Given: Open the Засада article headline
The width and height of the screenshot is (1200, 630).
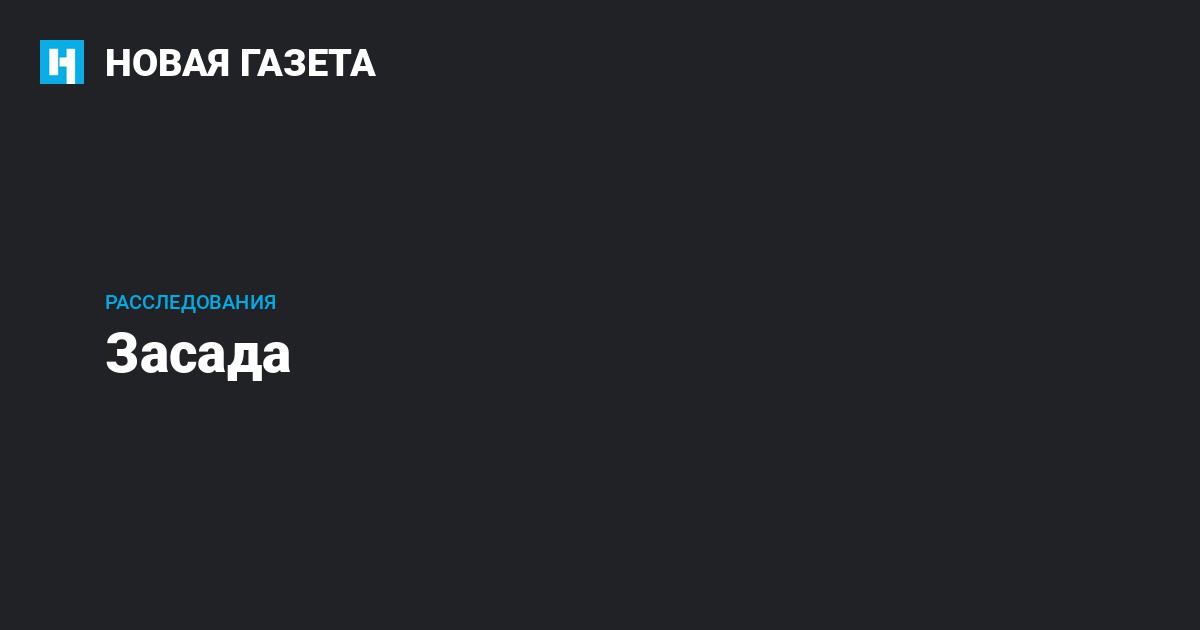Looking at the screenshot, I should 198,354.
